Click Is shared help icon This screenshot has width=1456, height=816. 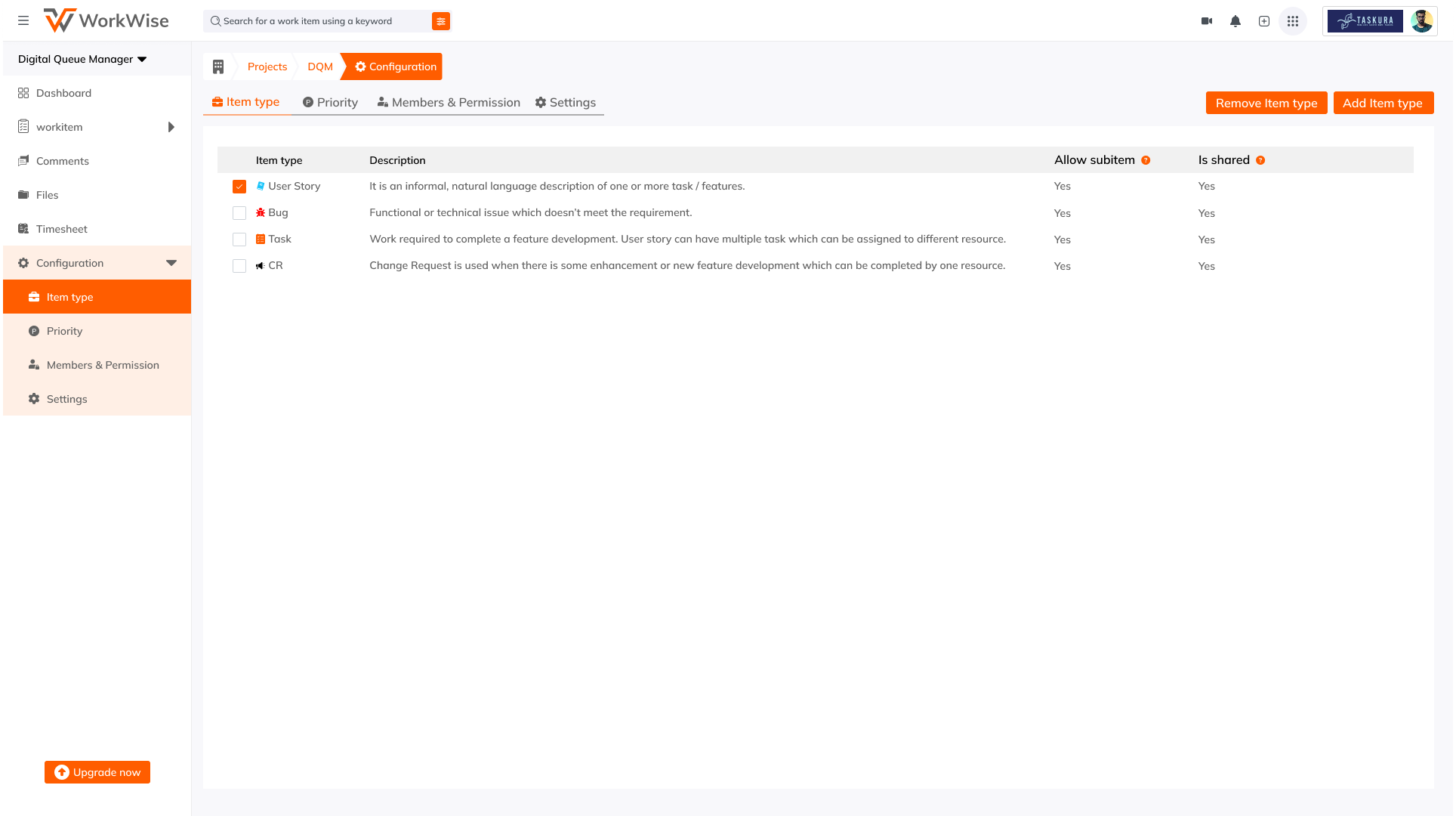tap(1260, 160)
